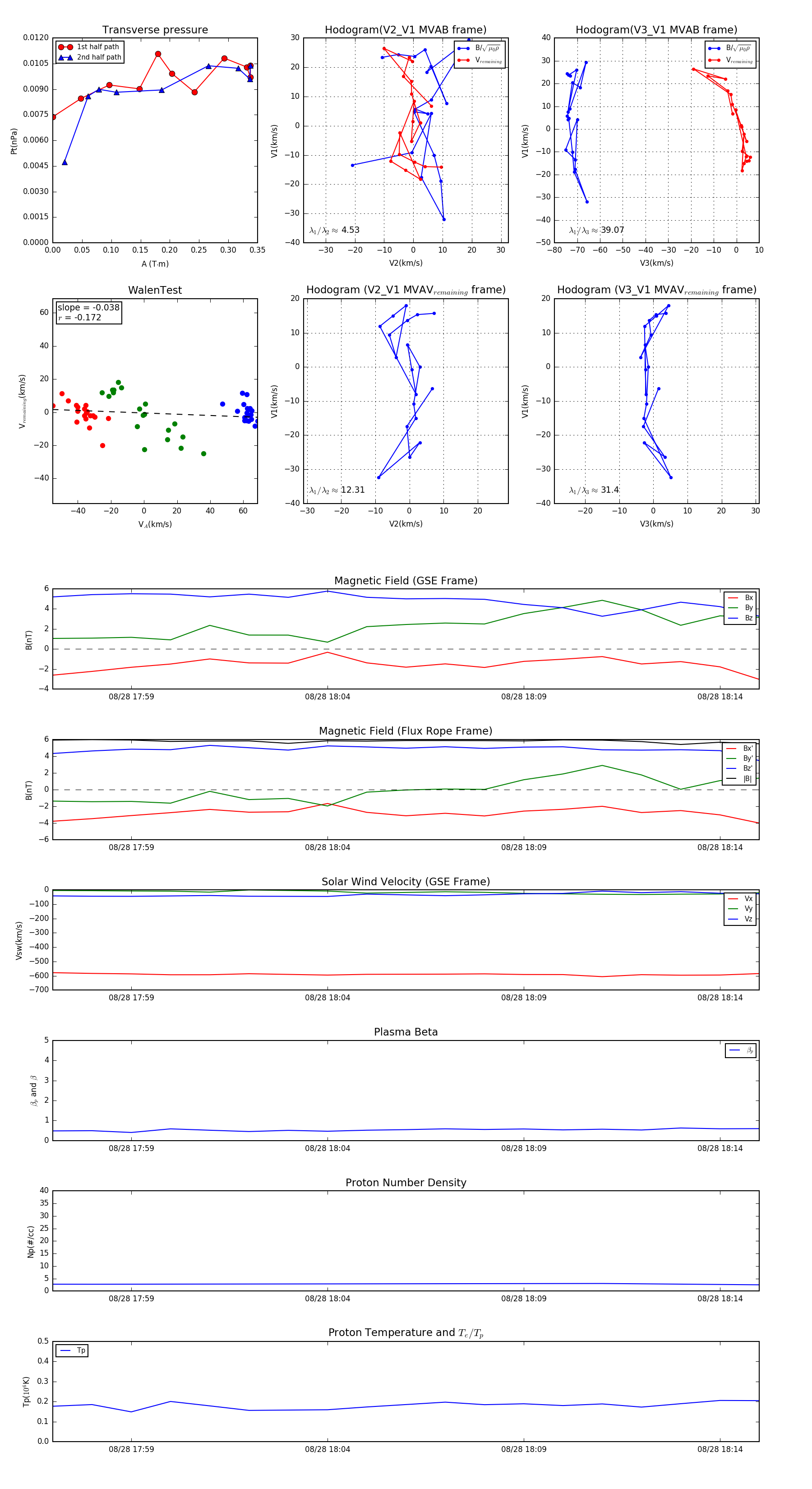
Task: Select the Bx' legend entry in Flux Rope plot
Action: tap(740, 748)
